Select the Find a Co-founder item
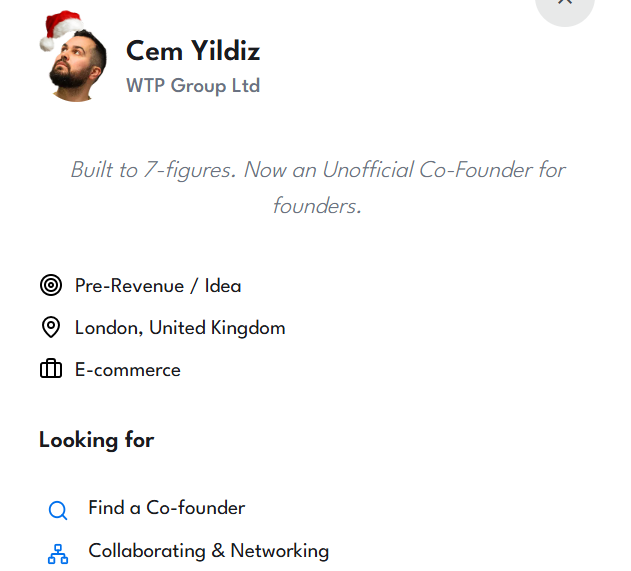 [166, 508]
